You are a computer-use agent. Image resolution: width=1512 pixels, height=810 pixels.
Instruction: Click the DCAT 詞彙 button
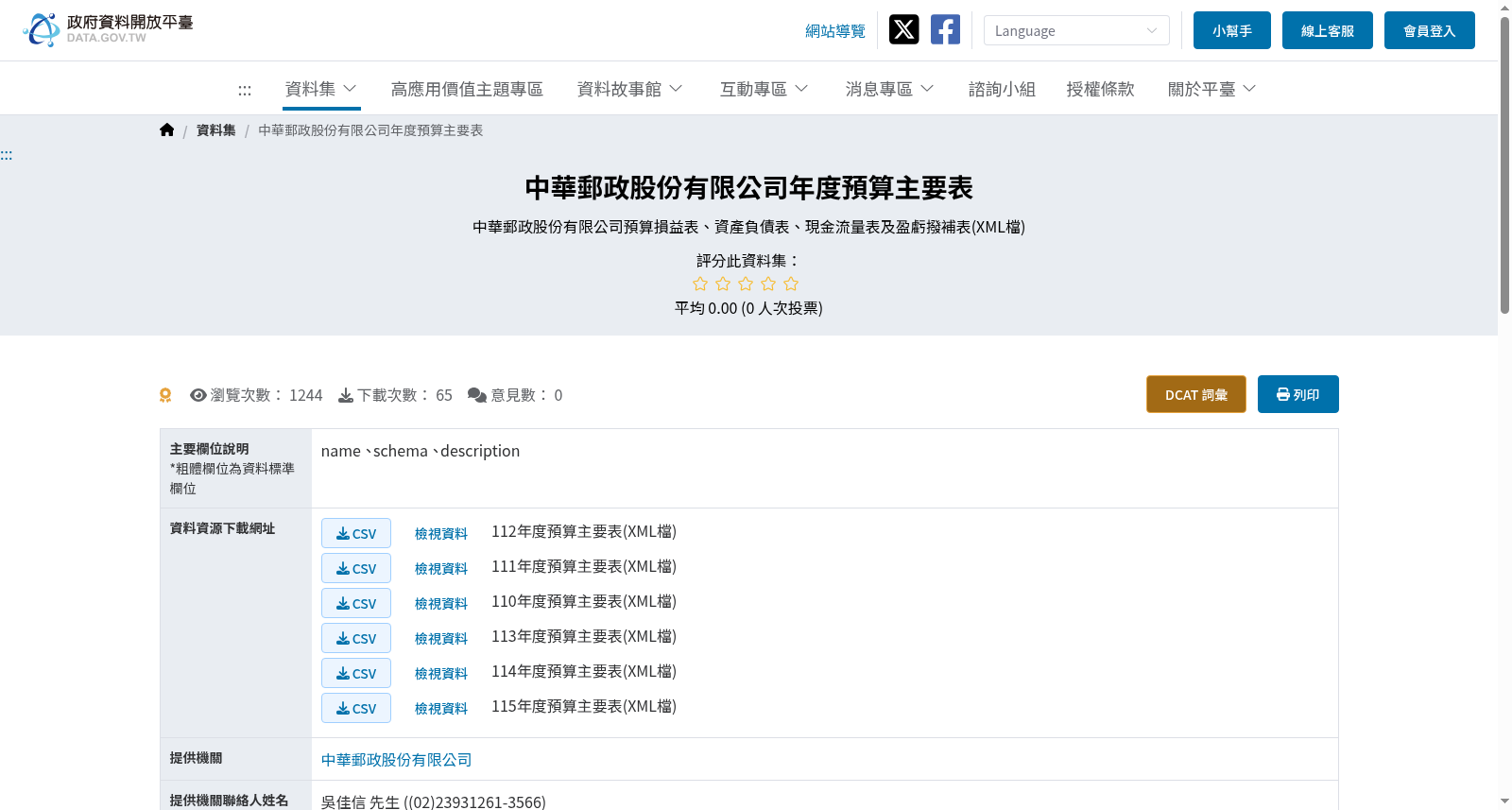point(1196,394)
